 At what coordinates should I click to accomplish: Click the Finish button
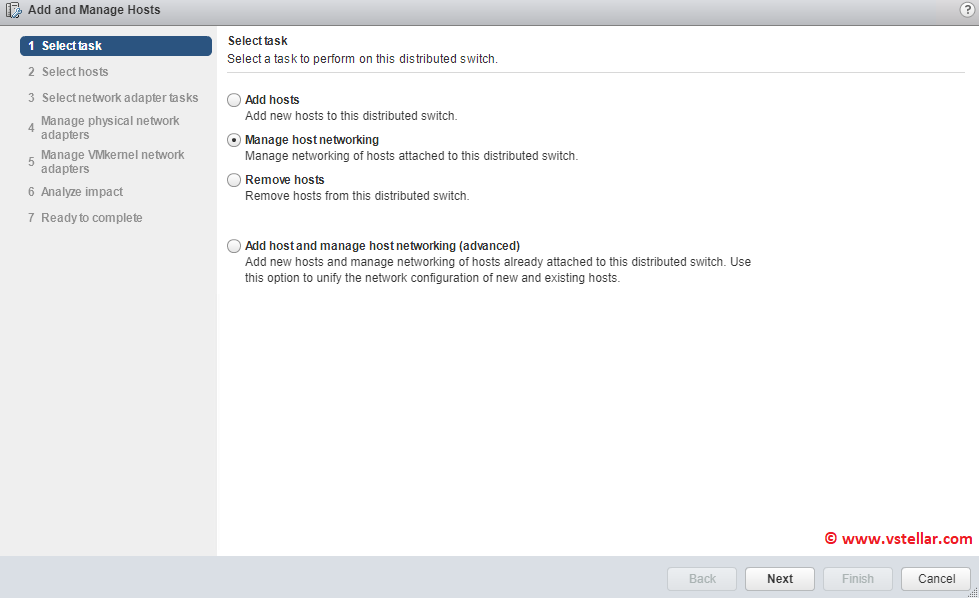click(858, 579)
